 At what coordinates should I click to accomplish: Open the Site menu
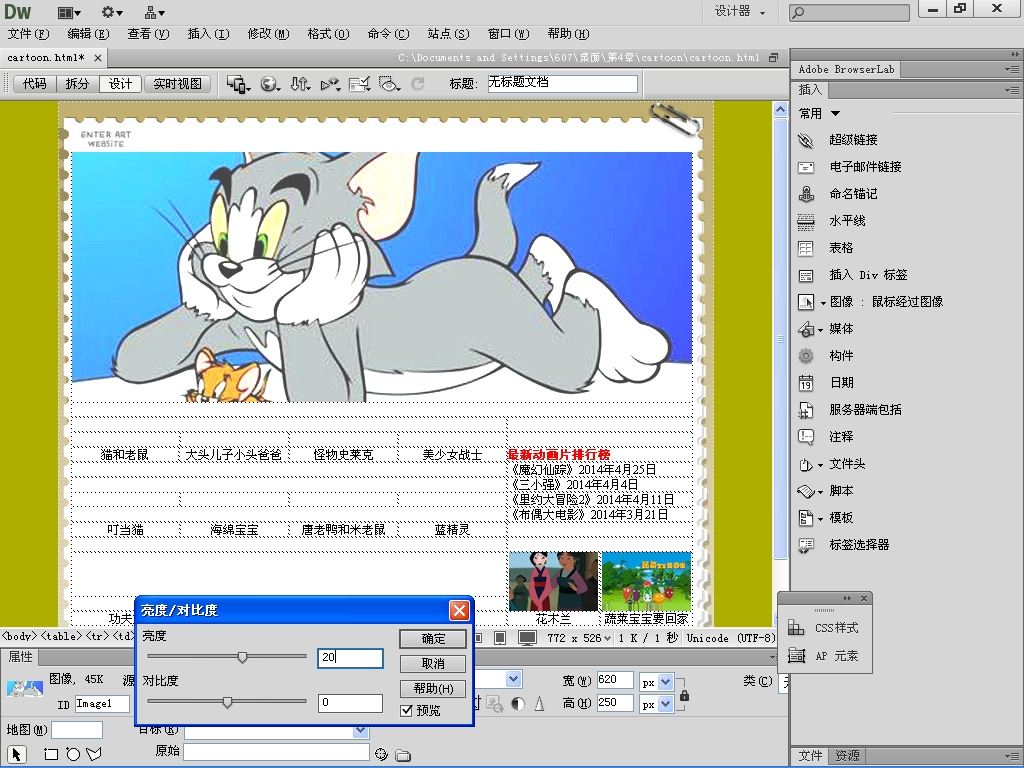click(x=448, y=34)
